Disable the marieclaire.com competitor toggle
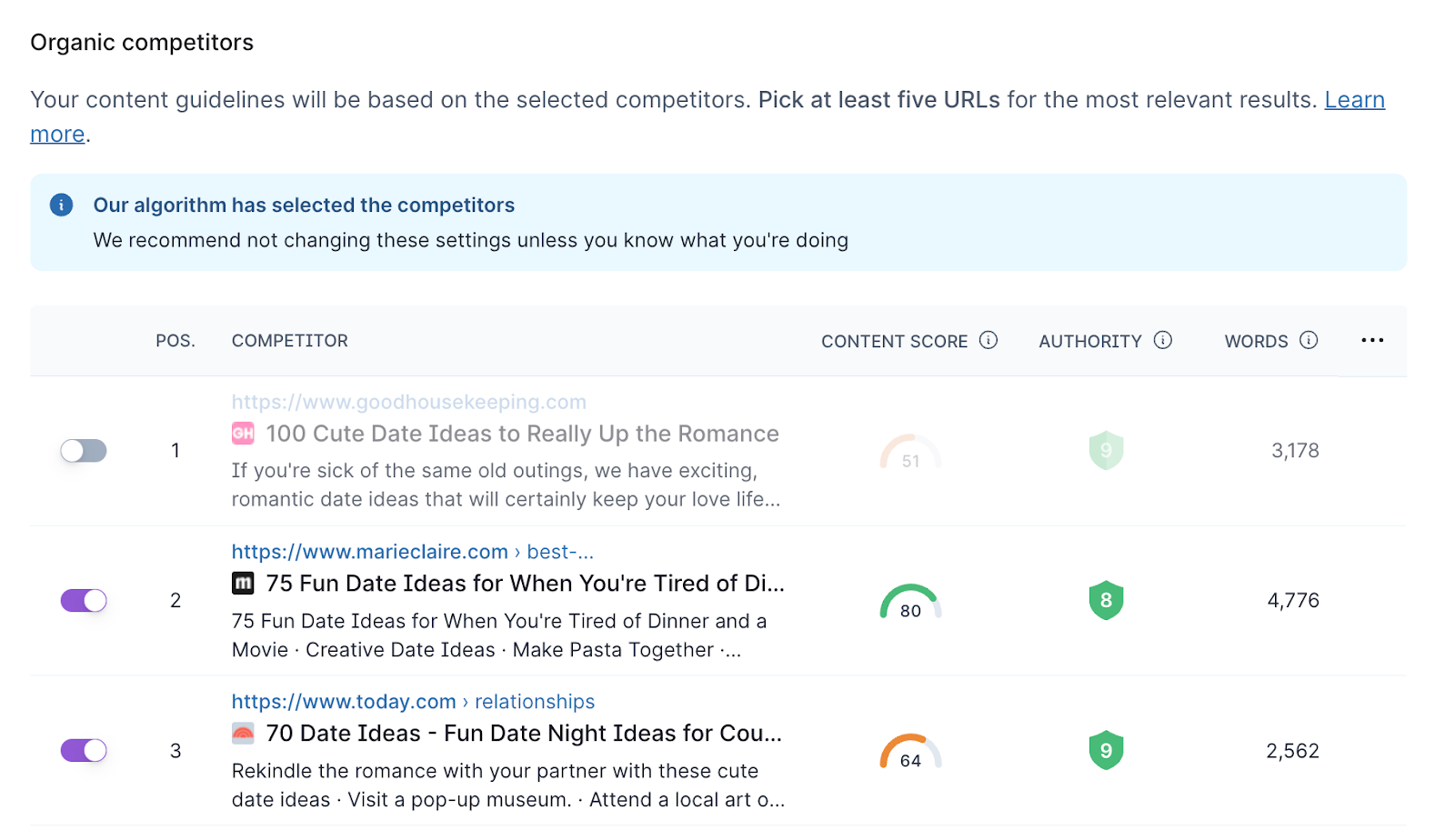Viewport: 1455px width, 840px height. tap(84, 601)
